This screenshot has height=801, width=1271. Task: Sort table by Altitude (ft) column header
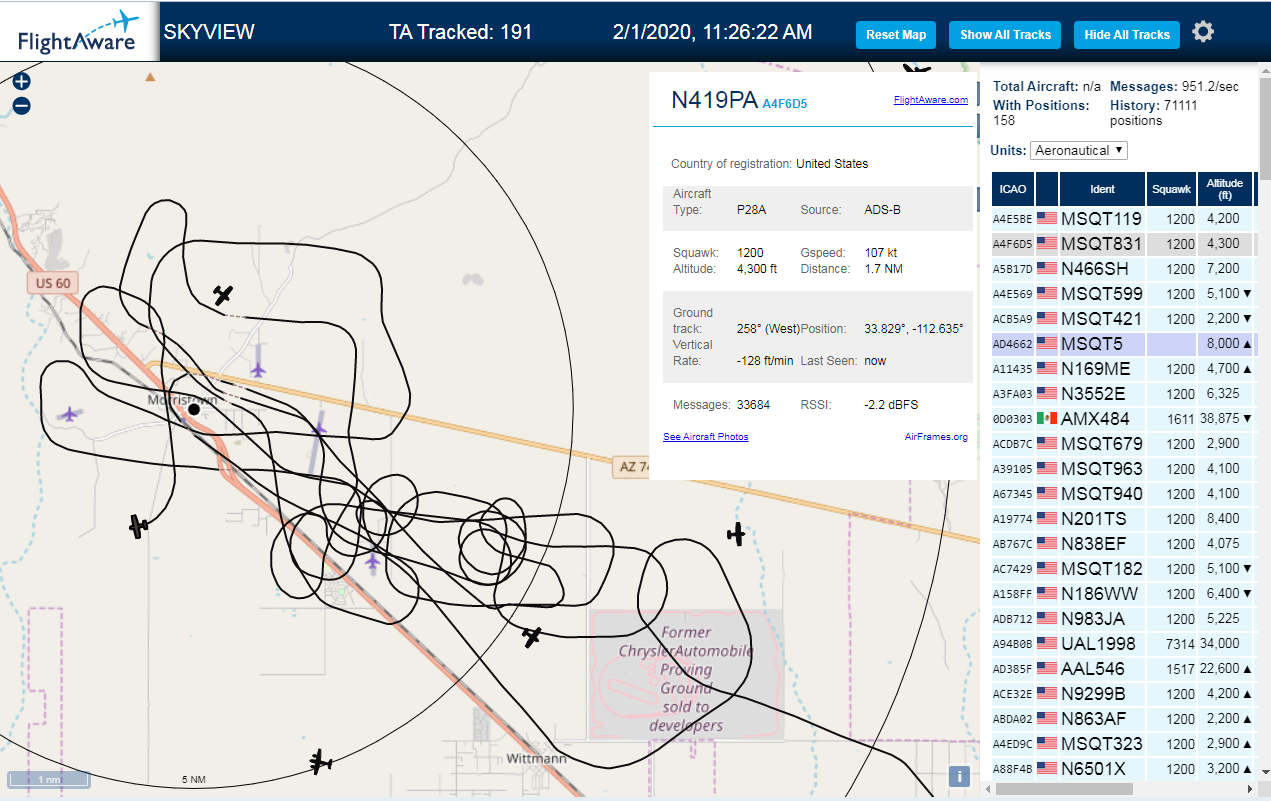[x=1224, y=189]
